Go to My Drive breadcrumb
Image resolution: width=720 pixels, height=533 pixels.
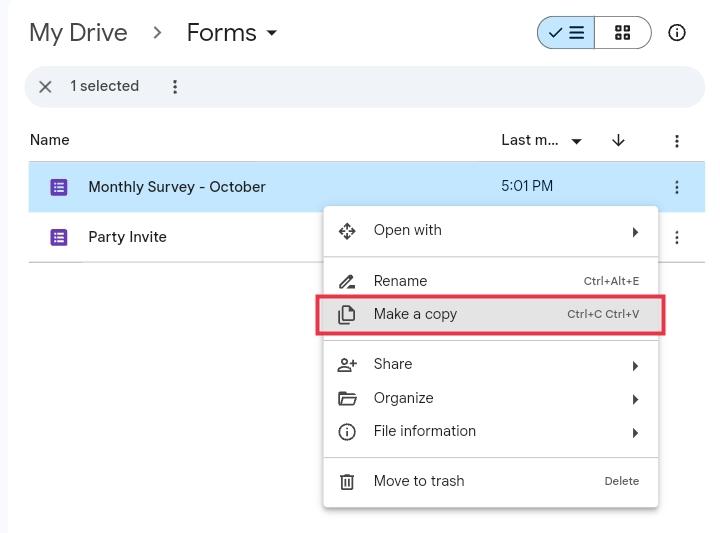click(79, 33)
